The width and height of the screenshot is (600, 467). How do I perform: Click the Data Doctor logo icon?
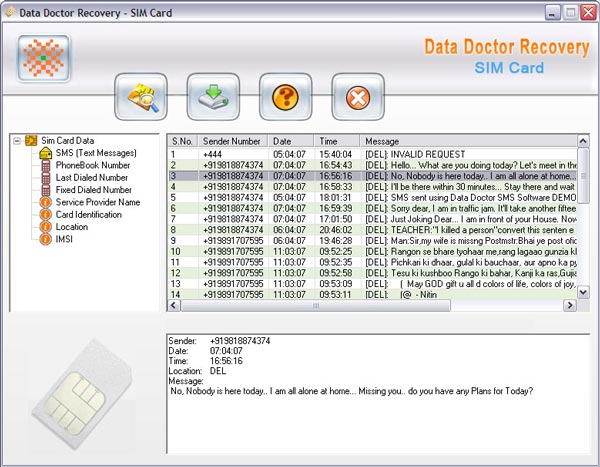coord(44,58)
